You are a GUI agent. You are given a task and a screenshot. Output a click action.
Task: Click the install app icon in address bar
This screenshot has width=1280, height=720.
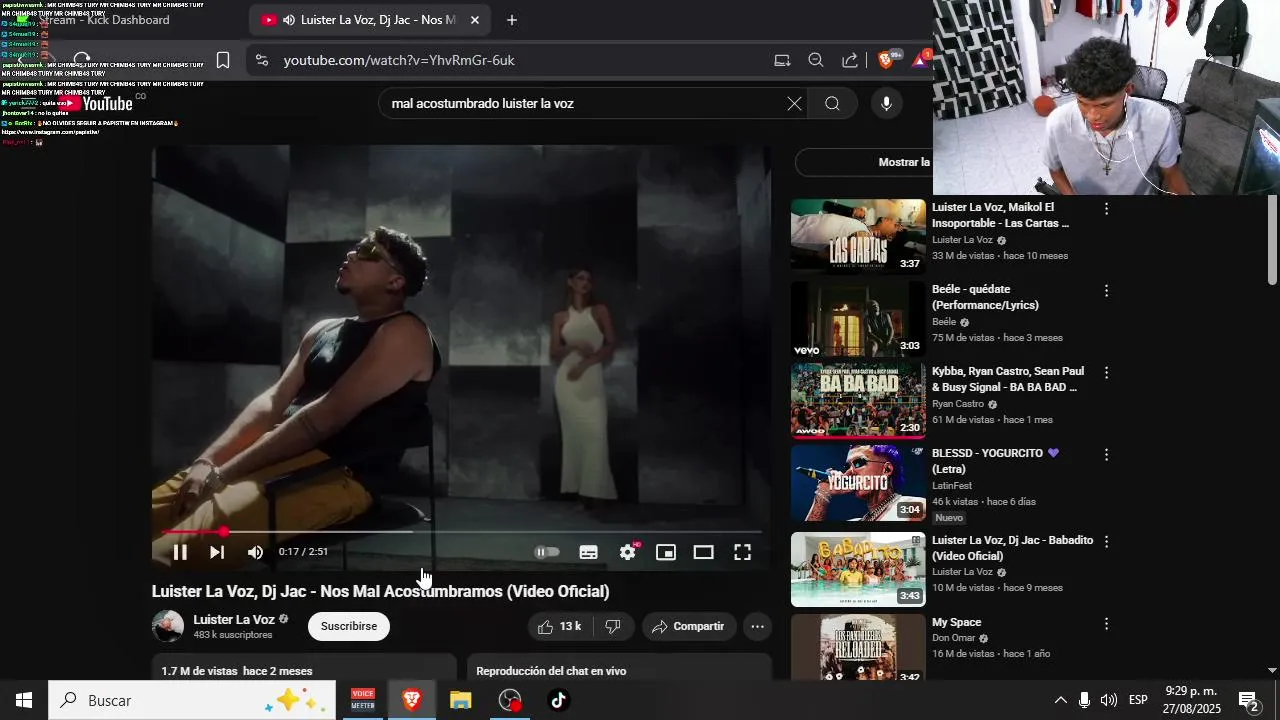[x=782, y=60]
